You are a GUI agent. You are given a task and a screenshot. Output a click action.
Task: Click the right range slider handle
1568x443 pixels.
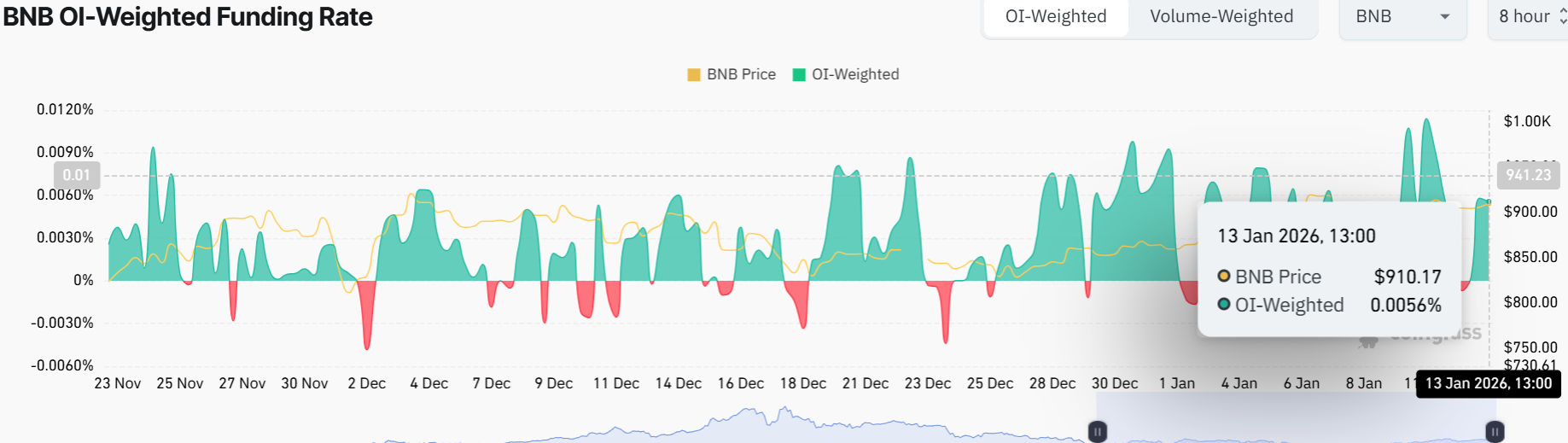tap(1495, 432)
